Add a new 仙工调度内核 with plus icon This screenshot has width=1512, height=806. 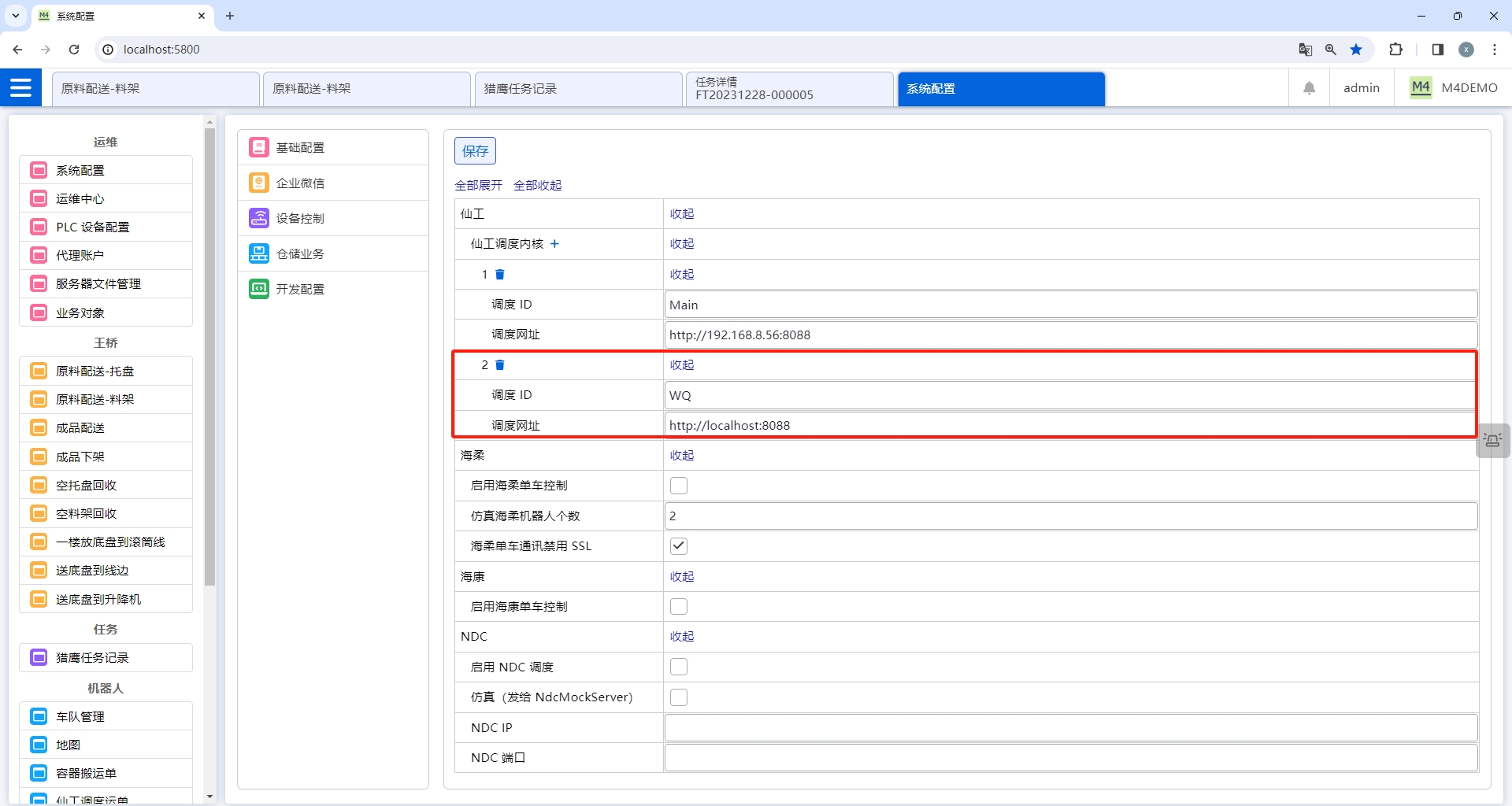coord(554,244)
